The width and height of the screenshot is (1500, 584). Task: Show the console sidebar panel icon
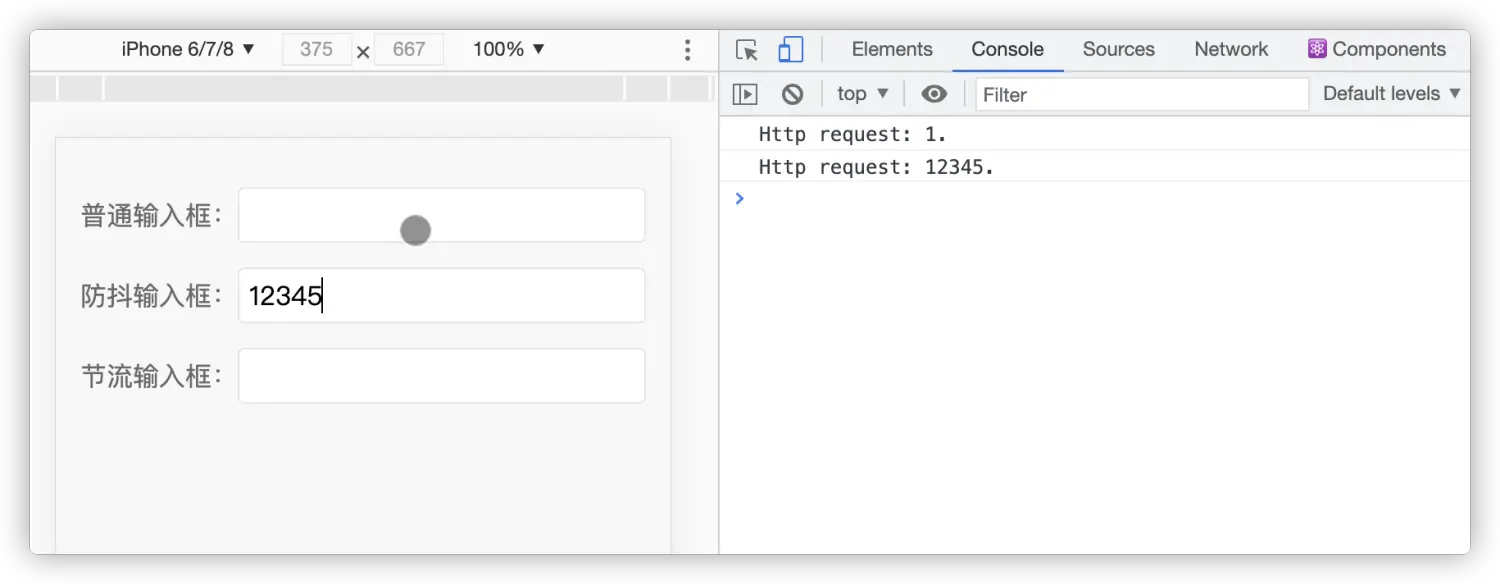point(745,94)
